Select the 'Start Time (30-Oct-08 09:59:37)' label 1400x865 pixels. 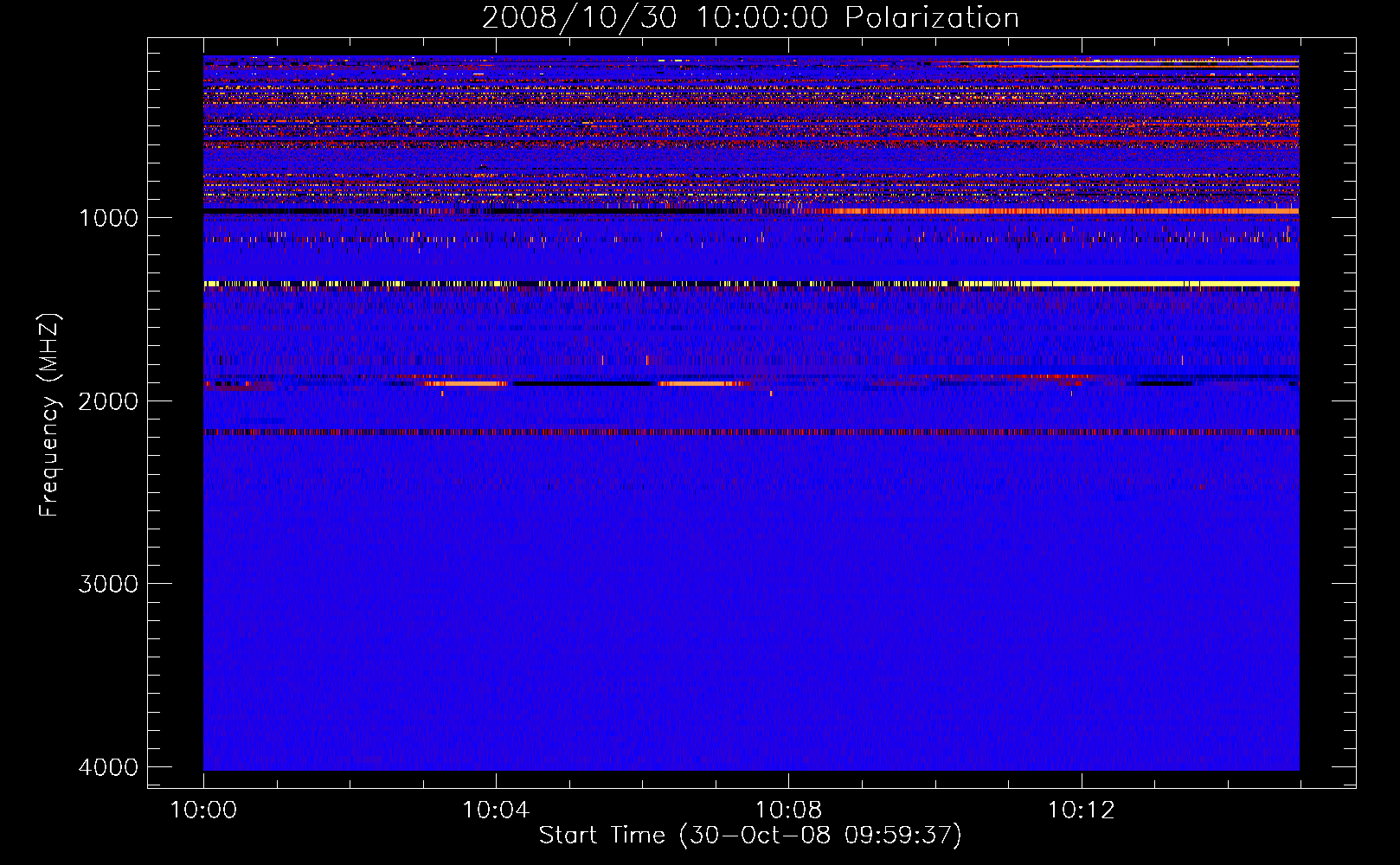point(750,836)
